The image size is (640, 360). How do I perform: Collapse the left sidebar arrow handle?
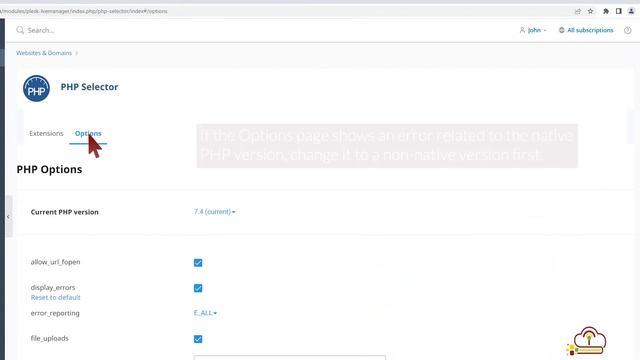coord(9,217)
